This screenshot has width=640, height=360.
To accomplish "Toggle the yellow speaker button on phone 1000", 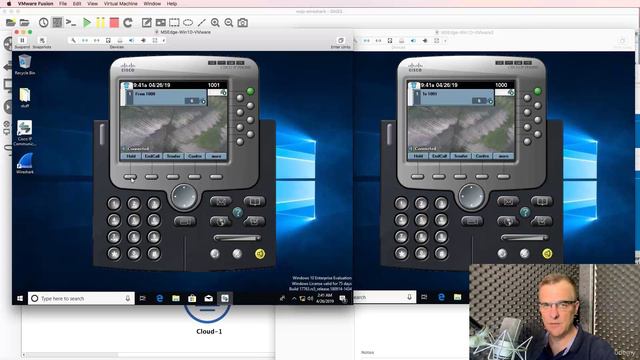I will click(547, 253).
